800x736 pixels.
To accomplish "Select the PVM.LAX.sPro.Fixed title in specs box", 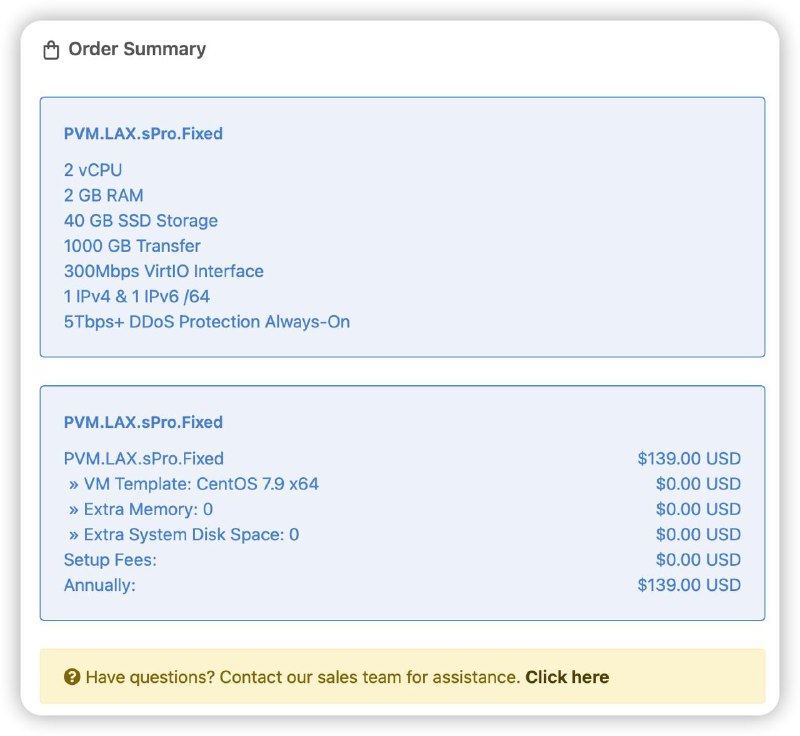I will point(143,133).
